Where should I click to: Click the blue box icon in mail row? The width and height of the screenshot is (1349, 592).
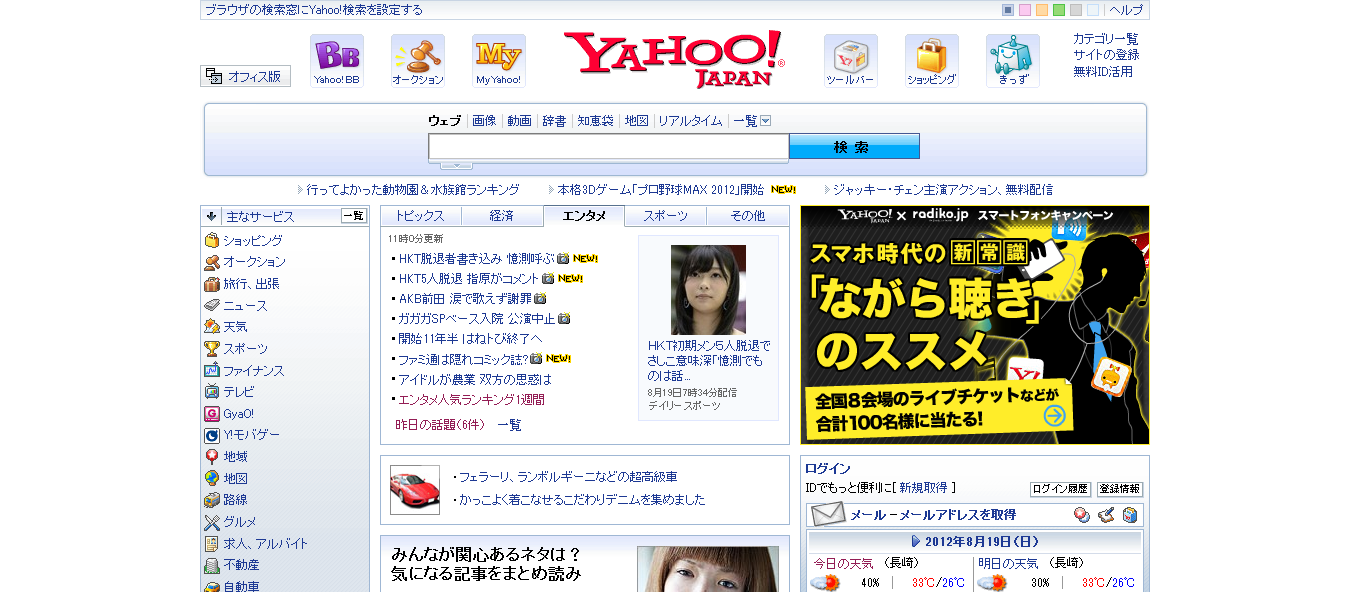point(1130,515)
